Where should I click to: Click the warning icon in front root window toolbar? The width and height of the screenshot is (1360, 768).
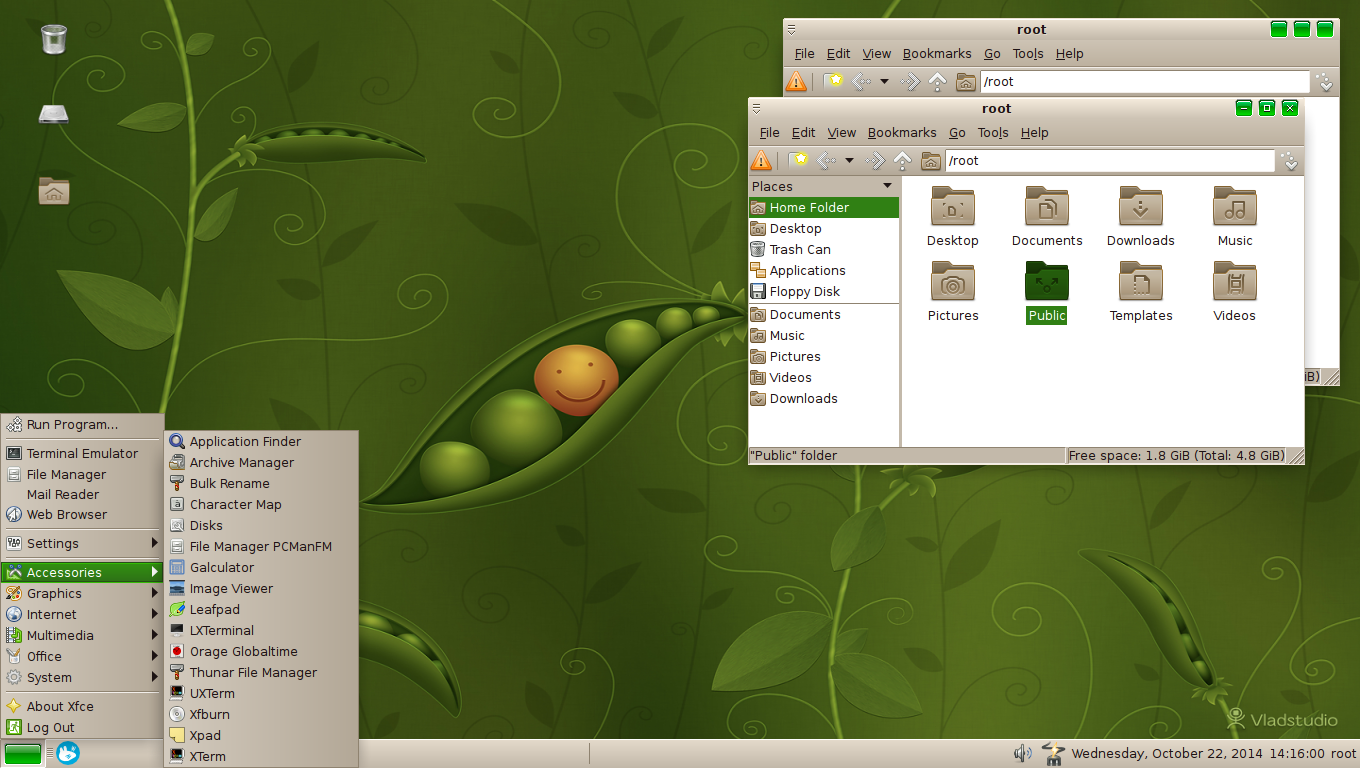coord(761,160)
